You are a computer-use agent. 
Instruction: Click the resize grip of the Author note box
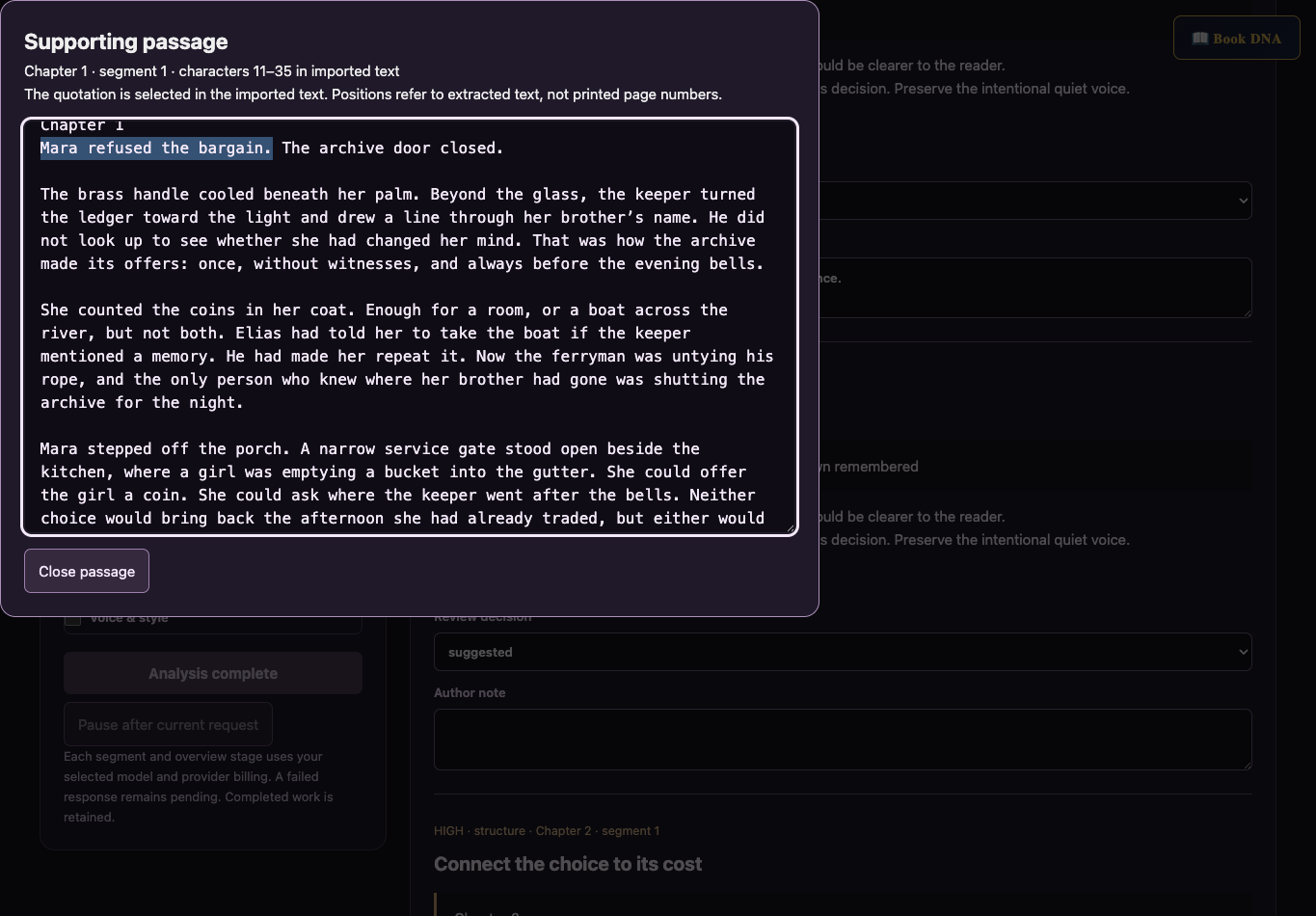pos(1246,764)
